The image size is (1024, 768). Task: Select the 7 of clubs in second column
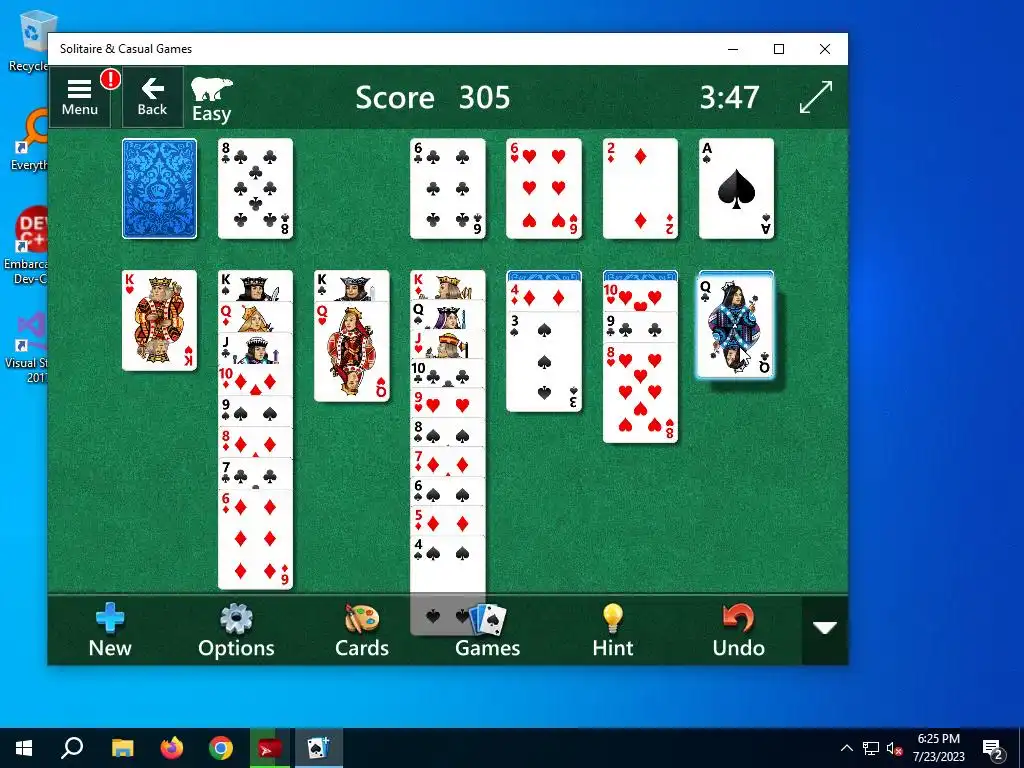pyautogui.click(x=255, y=474)
